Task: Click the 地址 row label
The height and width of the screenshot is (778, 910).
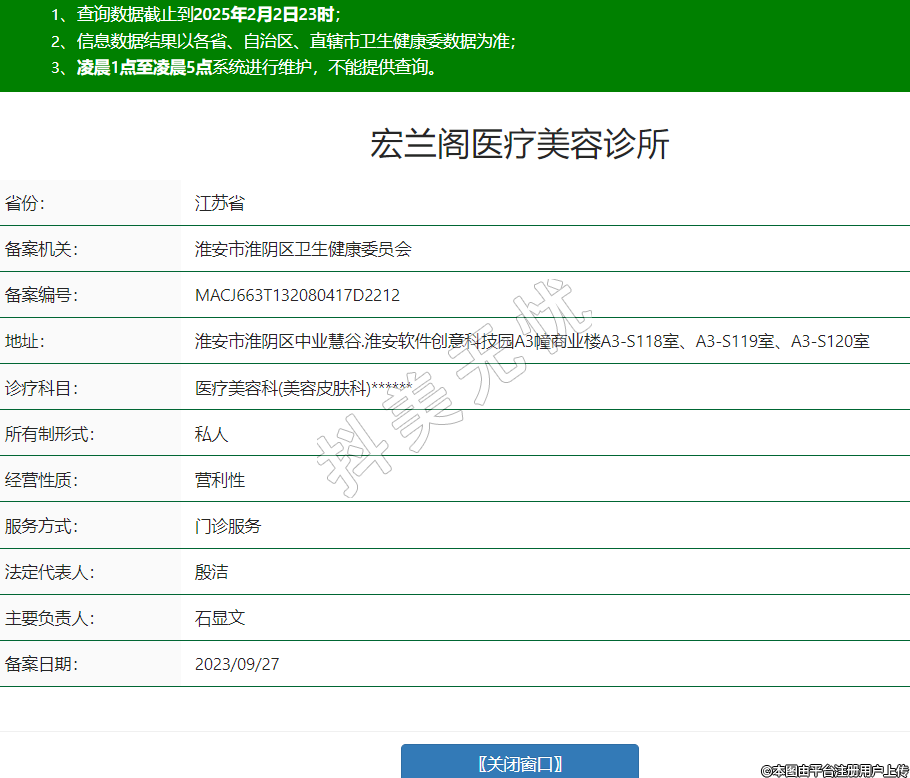Action: [x=25, y=342]
